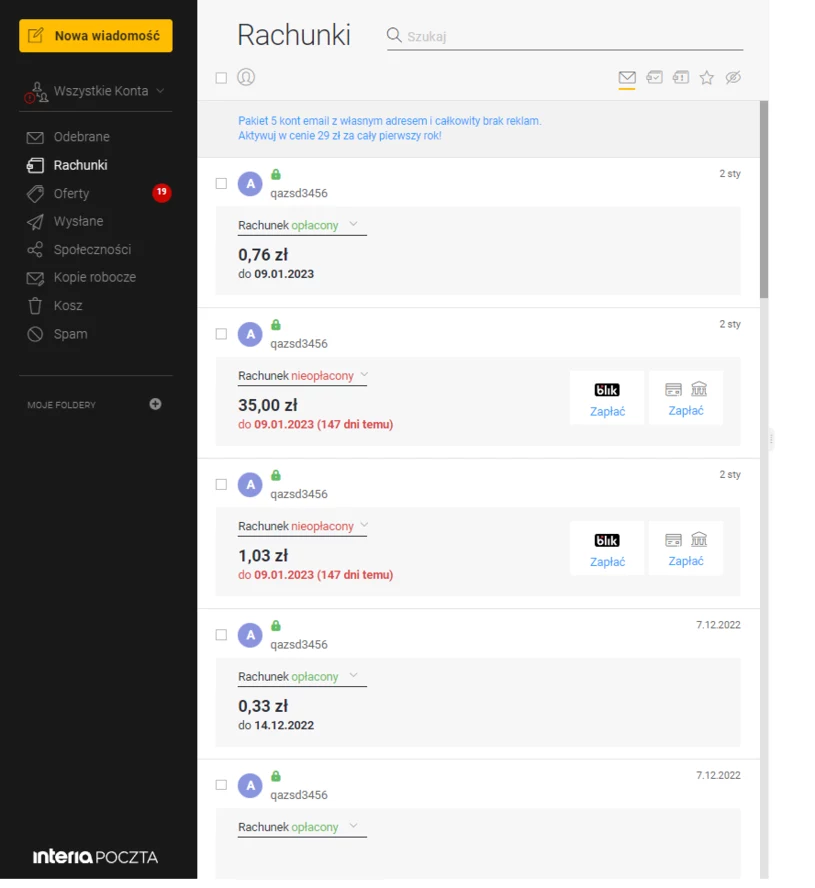Click green lock icon on 0,76 zł message

tap(276, 174)
